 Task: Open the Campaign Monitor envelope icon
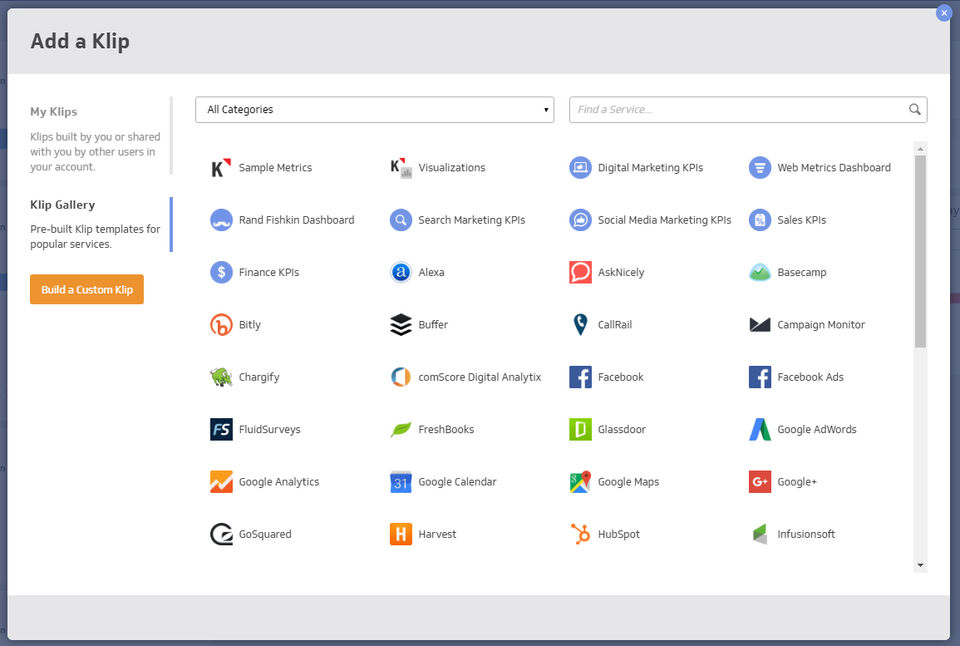760,325
